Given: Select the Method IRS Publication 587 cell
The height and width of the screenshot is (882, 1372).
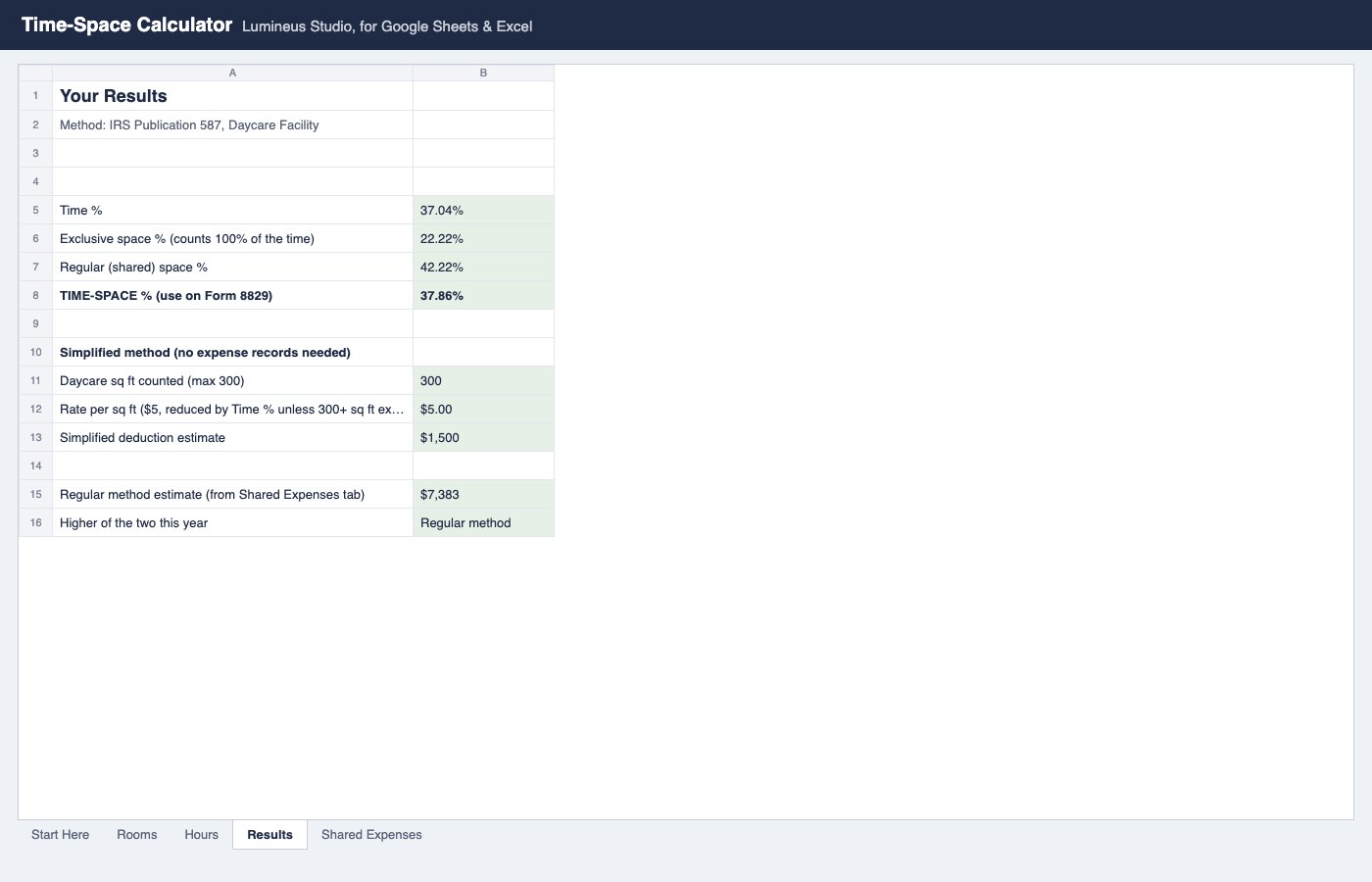Looking at the screenshot, I should [x=232, y=124].
